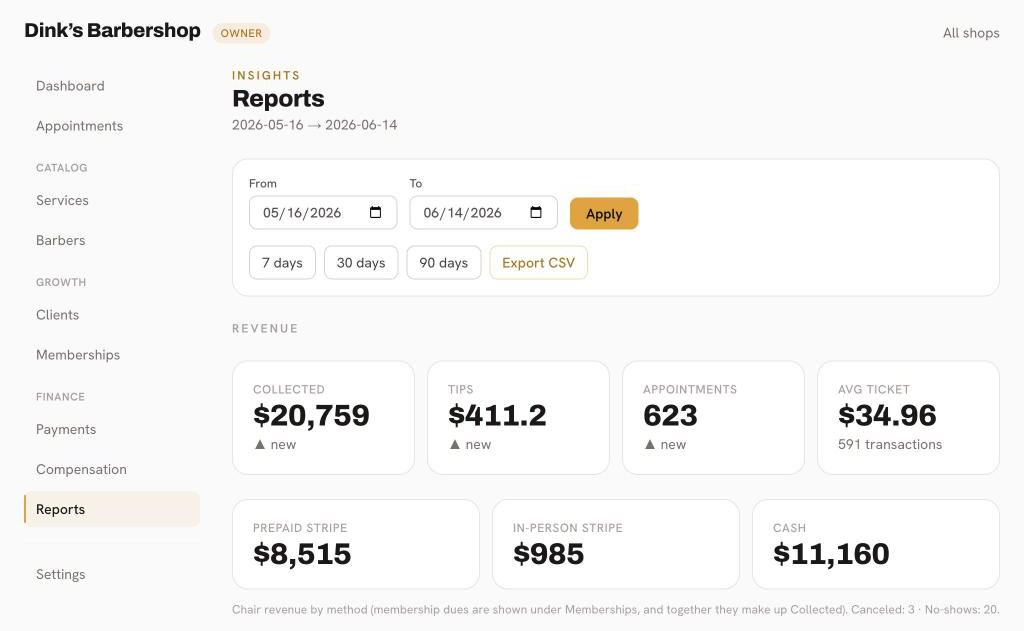
Task: Click the To date field 06/14/2026
Action: (x=483, y=212)
